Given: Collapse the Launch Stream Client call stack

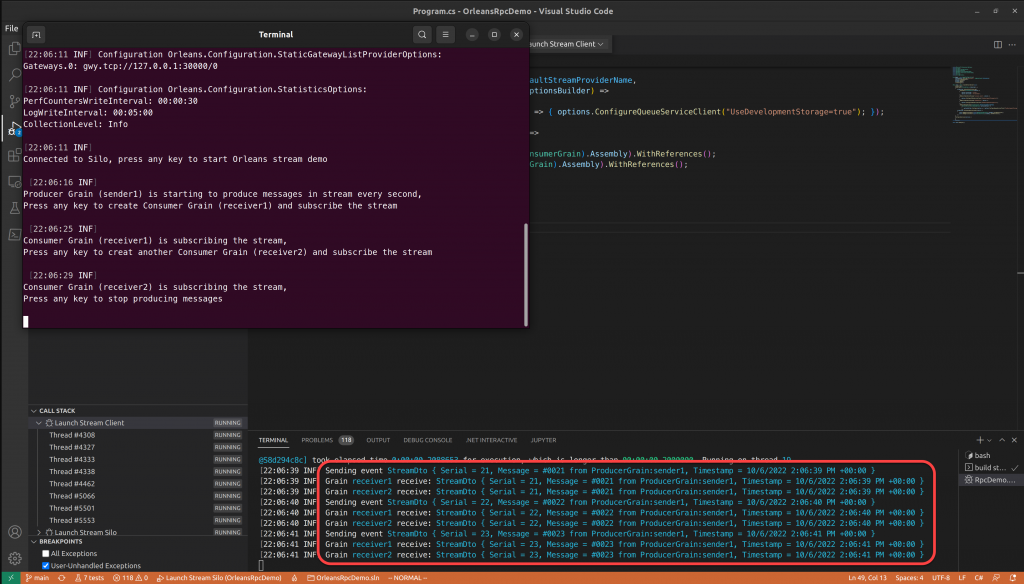Looking at the screenshot, I should click(x=40, y=423).
